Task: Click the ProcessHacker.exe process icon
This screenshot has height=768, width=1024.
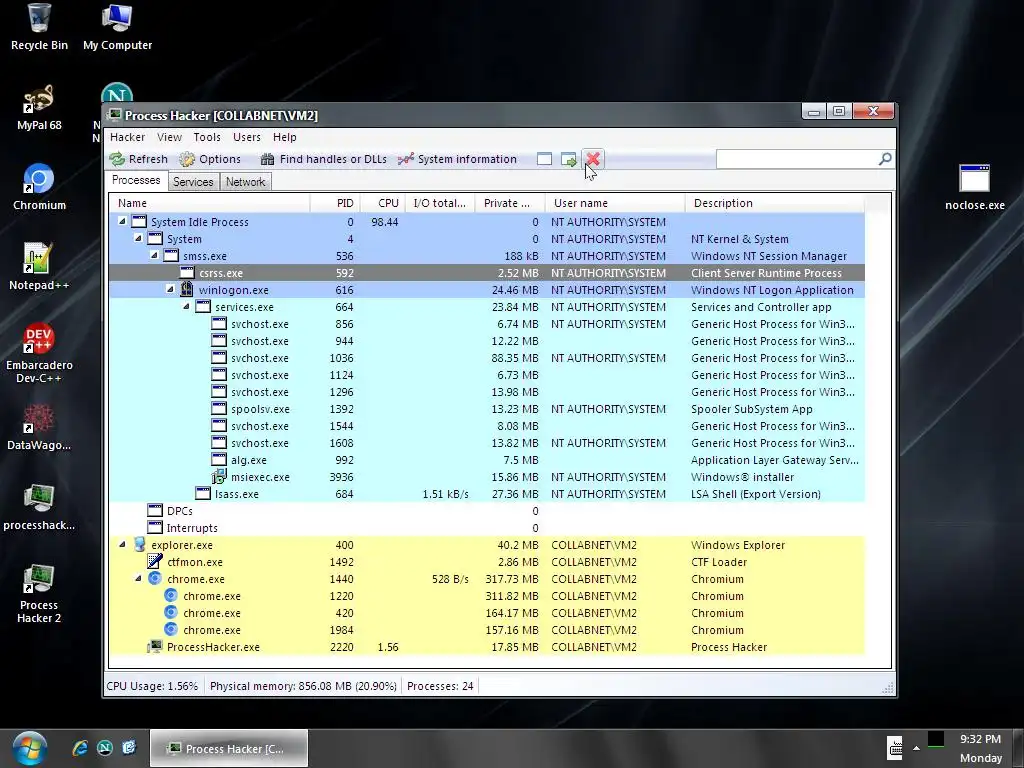Action: click(155, 647)
